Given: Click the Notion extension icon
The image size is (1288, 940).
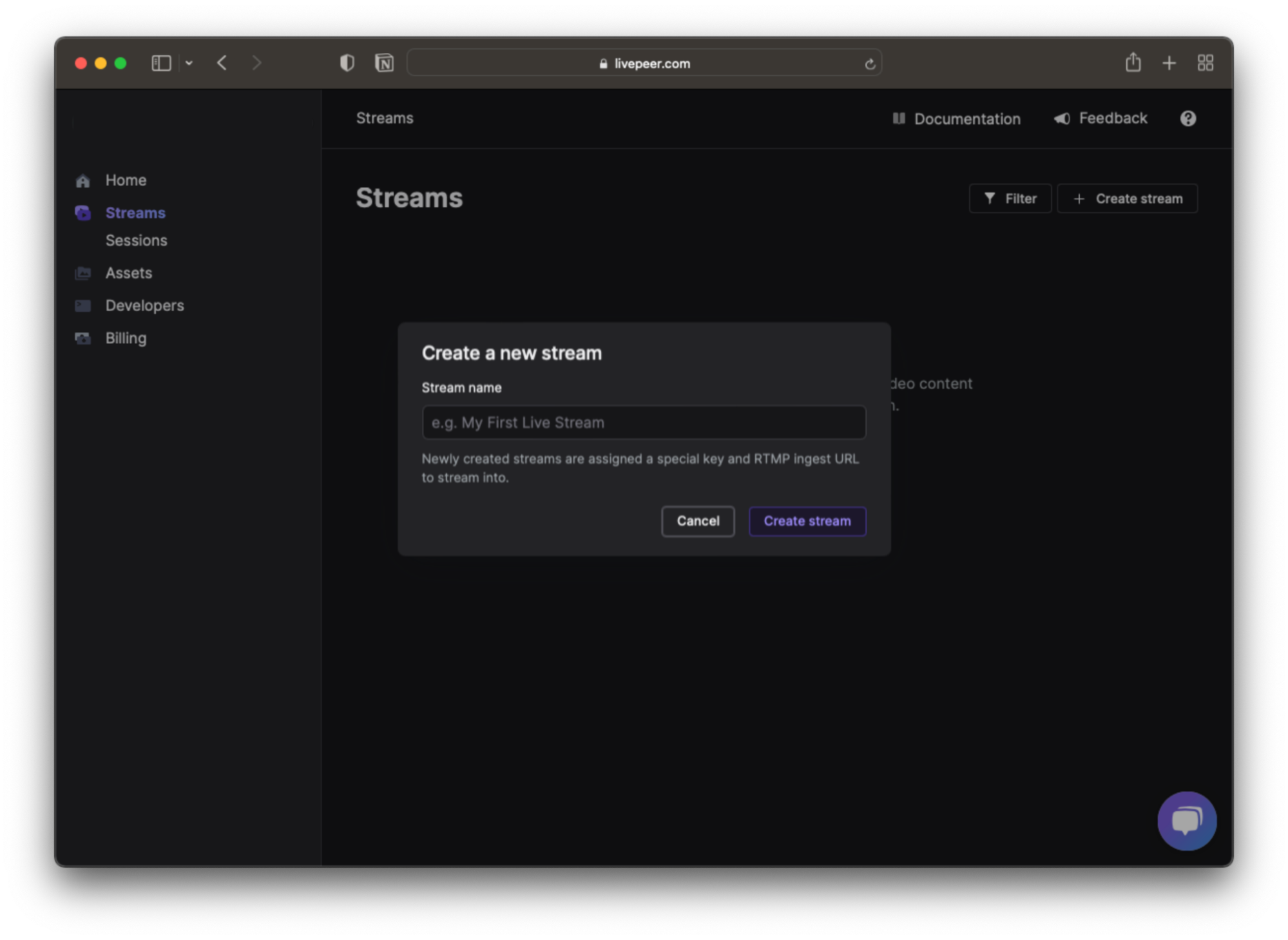Looking at the screenshot, I should tap(384, 63).
